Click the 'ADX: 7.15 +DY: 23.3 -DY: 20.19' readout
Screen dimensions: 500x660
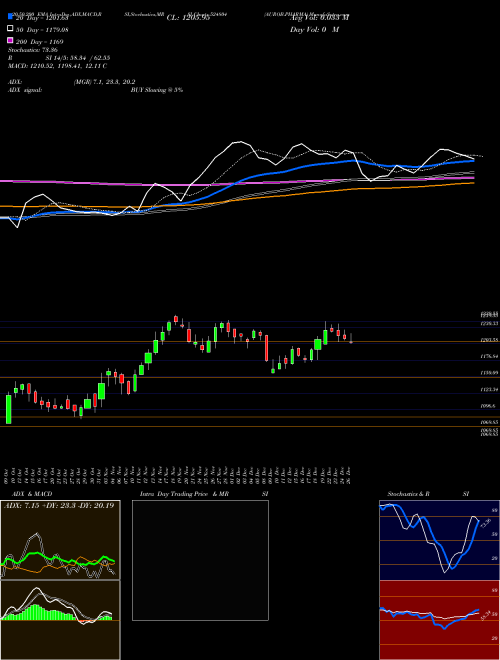59,506
